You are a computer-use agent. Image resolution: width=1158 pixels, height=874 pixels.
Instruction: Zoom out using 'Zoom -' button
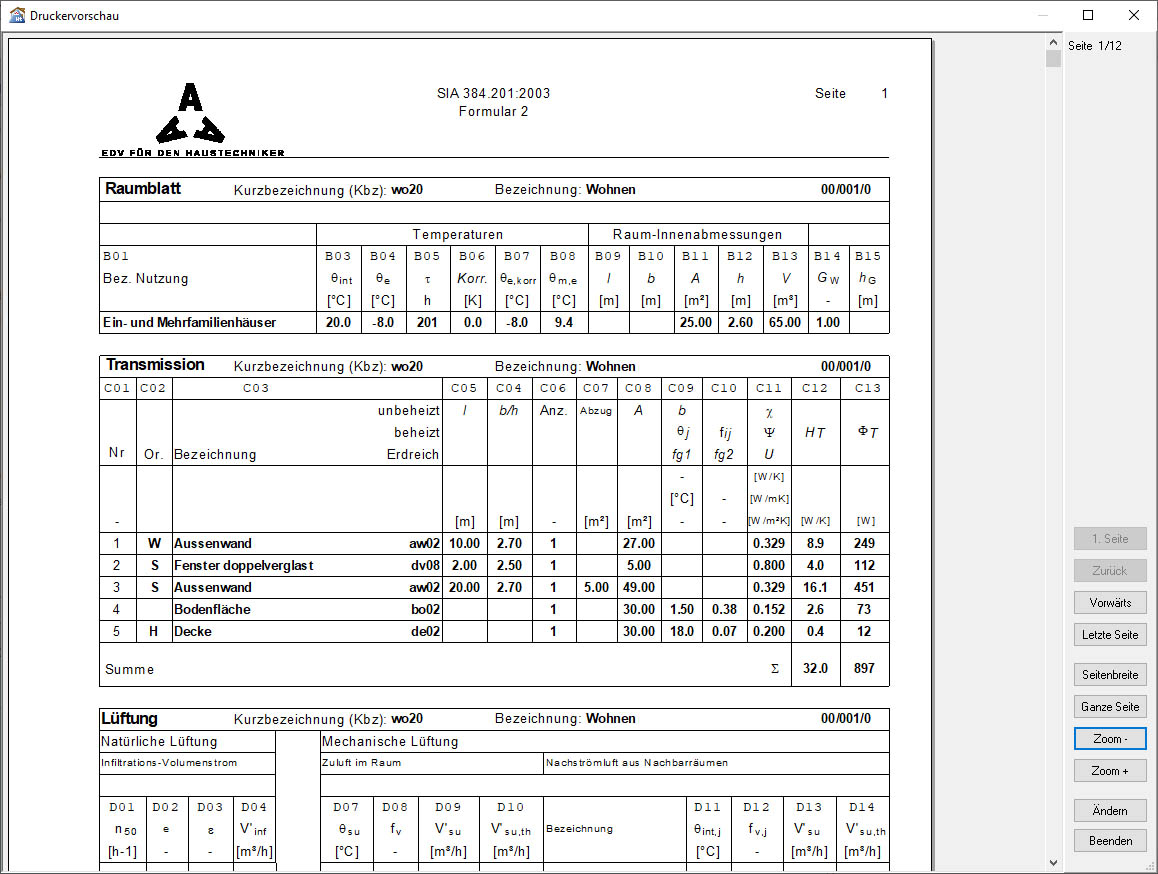pyautogui.click(x=1110, y=739)
